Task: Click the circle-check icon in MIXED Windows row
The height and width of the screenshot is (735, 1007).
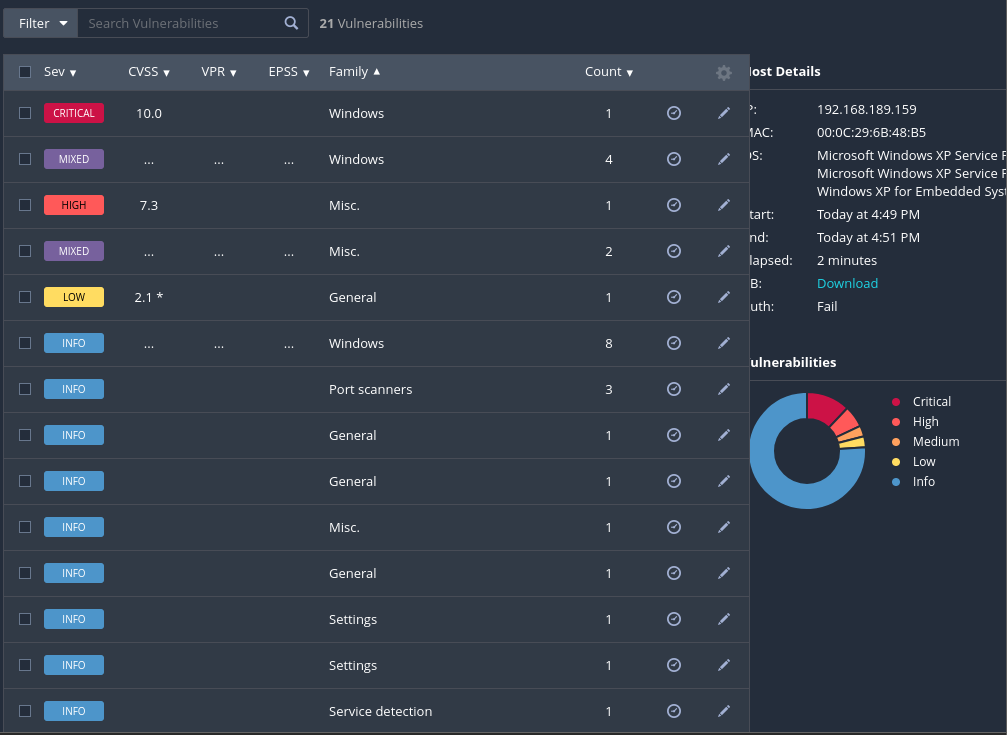Action: [x=674, y=159]
